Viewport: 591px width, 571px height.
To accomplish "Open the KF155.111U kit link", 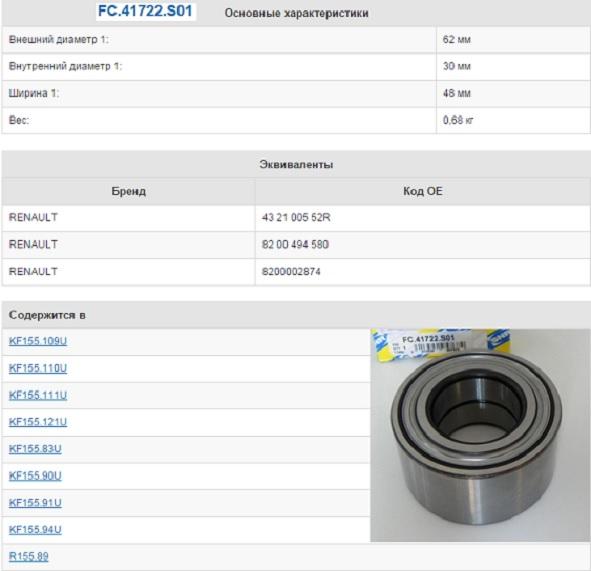I will [38, 395].
